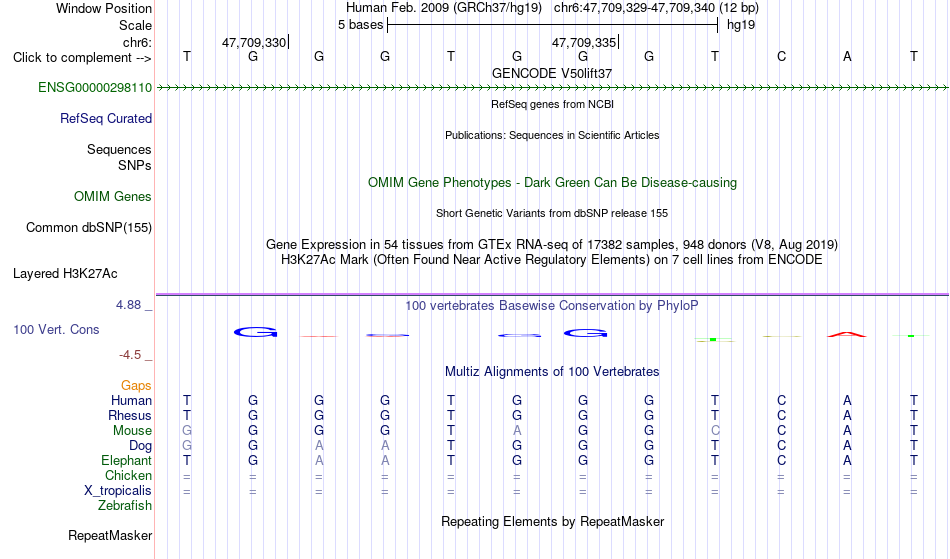
Task: Click 'Short Genetic Variants from dbSNP release 155'
Action: (552, 213)
